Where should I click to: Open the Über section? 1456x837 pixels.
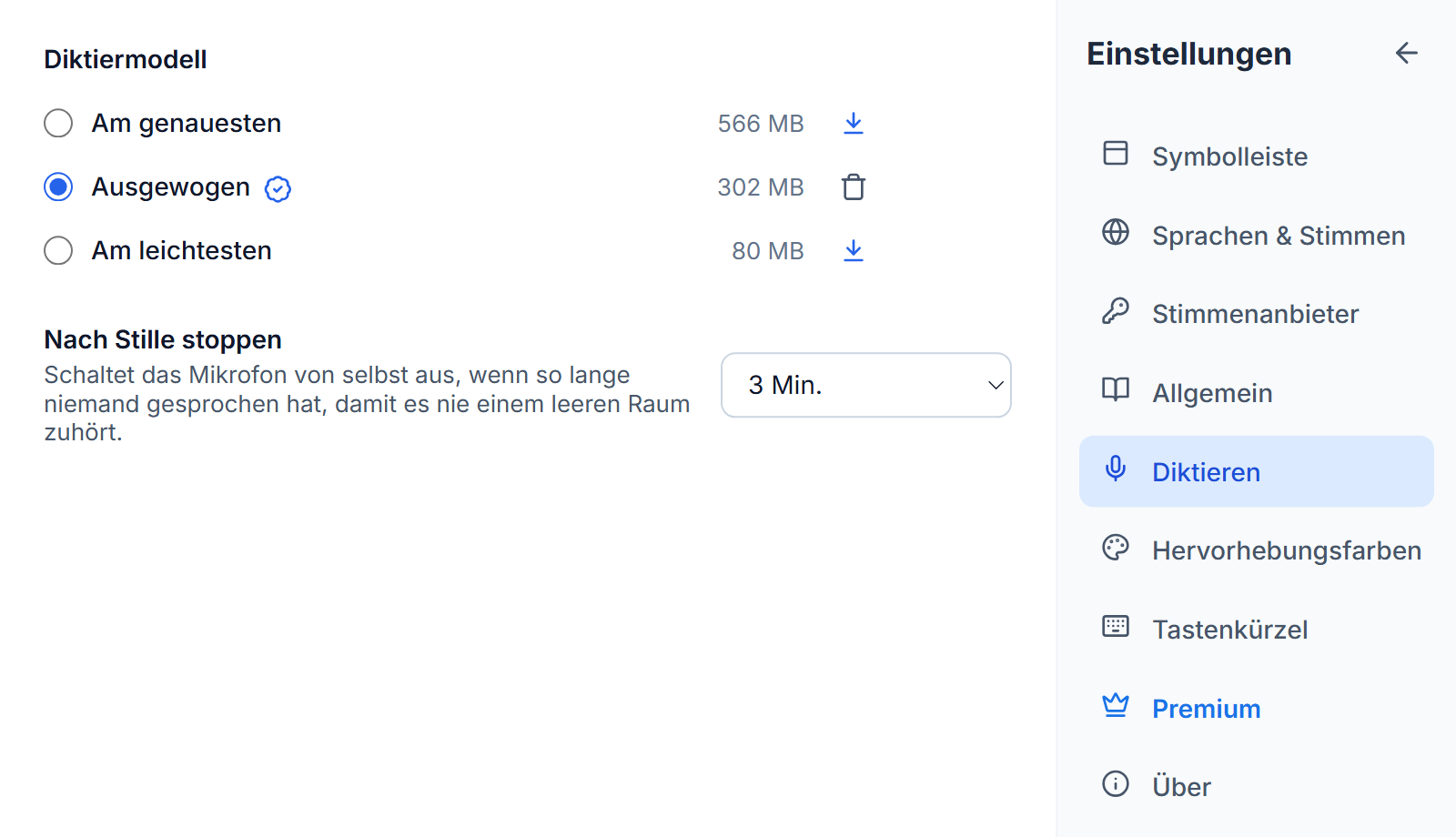point(1257,787)
